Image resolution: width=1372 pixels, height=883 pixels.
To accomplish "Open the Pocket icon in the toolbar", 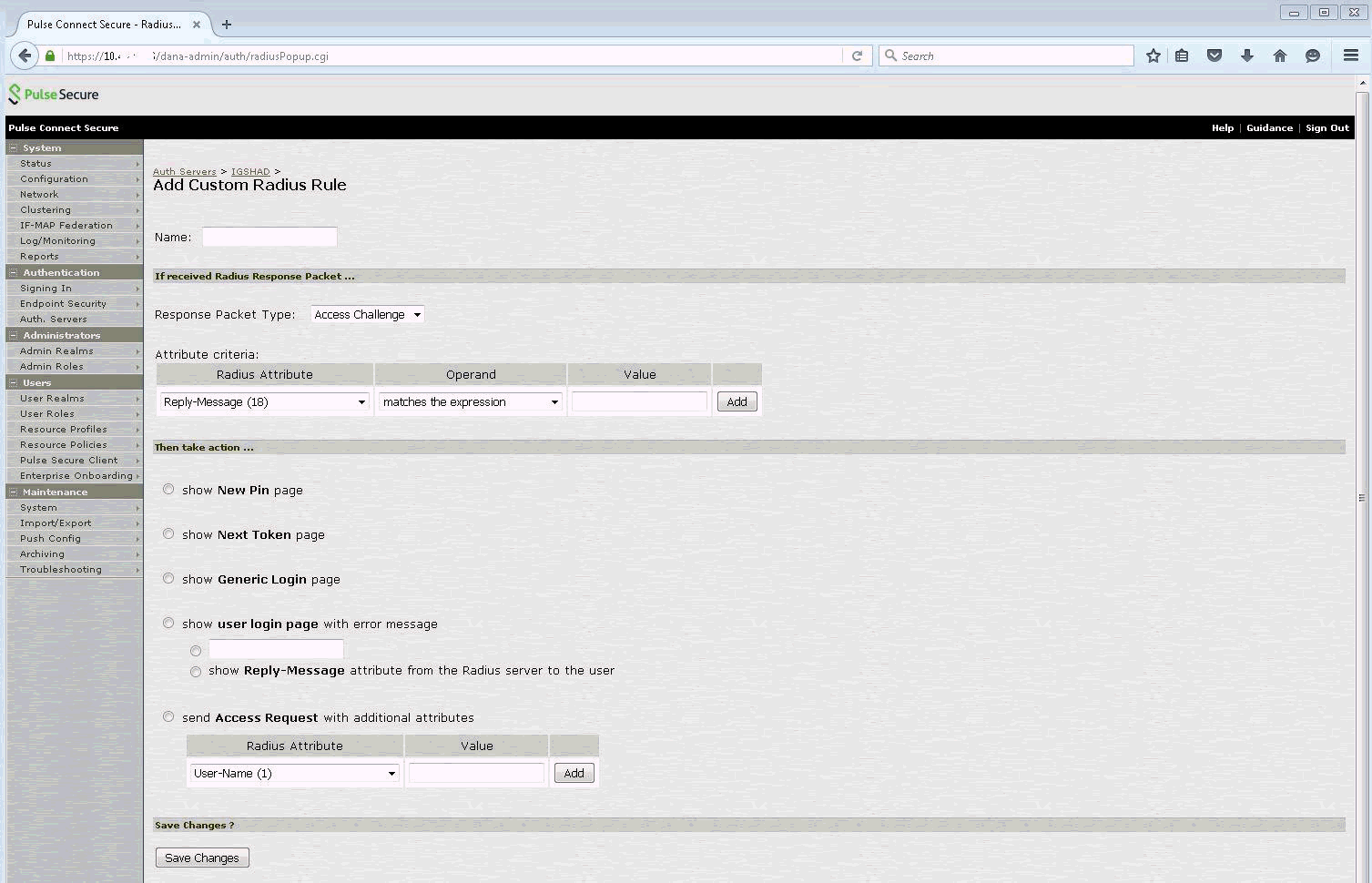I will [1214, 56].
